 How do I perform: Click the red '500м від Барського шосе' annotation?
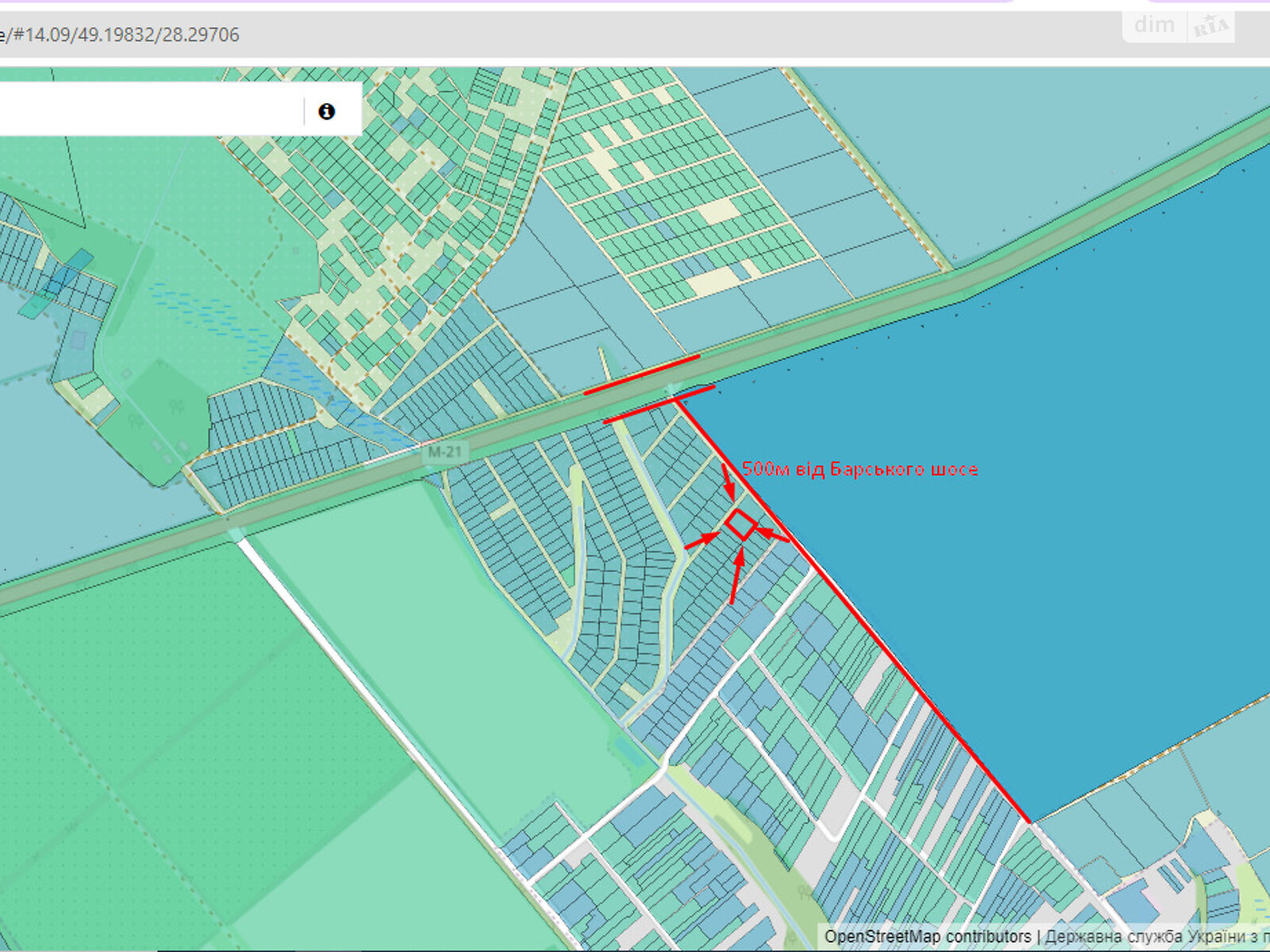coord(860,470)
